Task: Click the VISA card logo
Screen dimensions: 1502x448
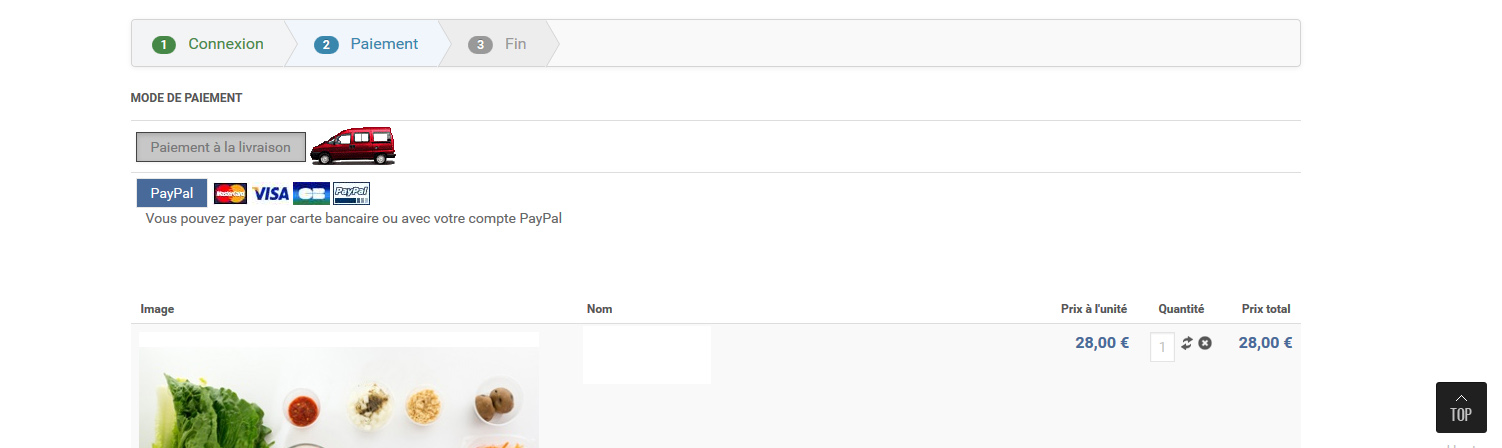Action: tap(270, 193)
